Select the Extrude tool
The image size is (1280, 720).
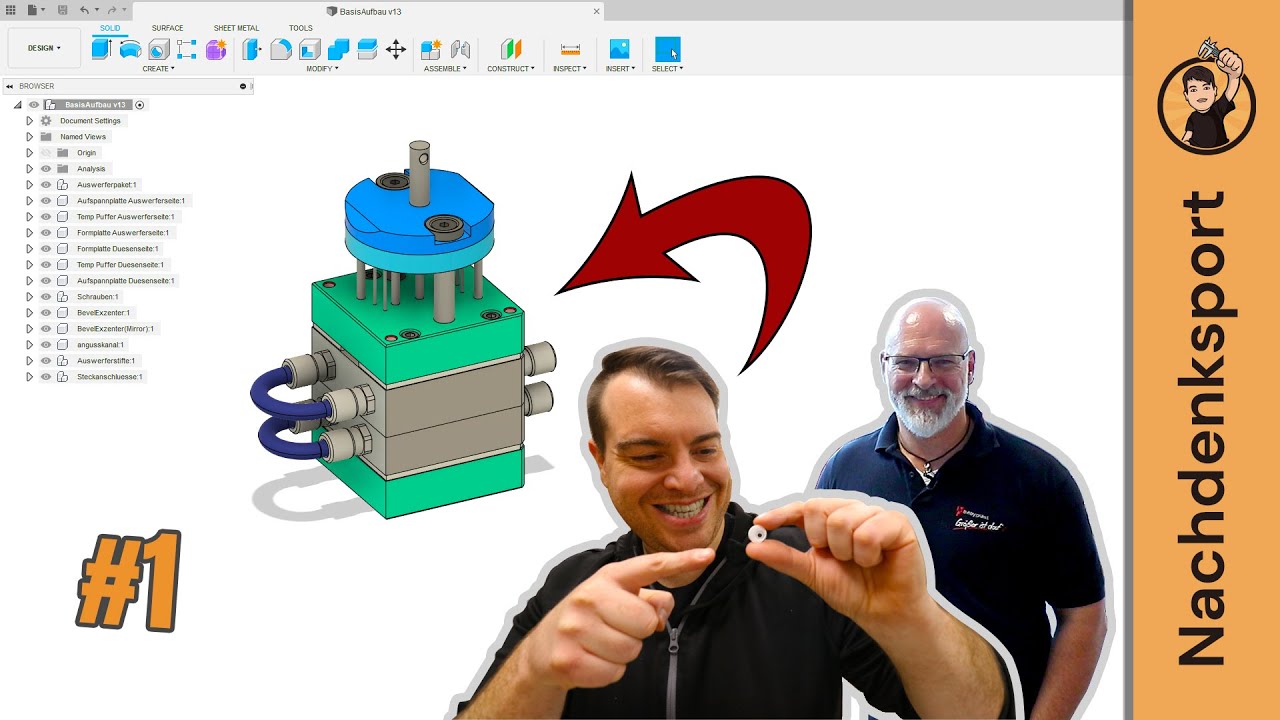pyautogui.click(x=102, y=49)
